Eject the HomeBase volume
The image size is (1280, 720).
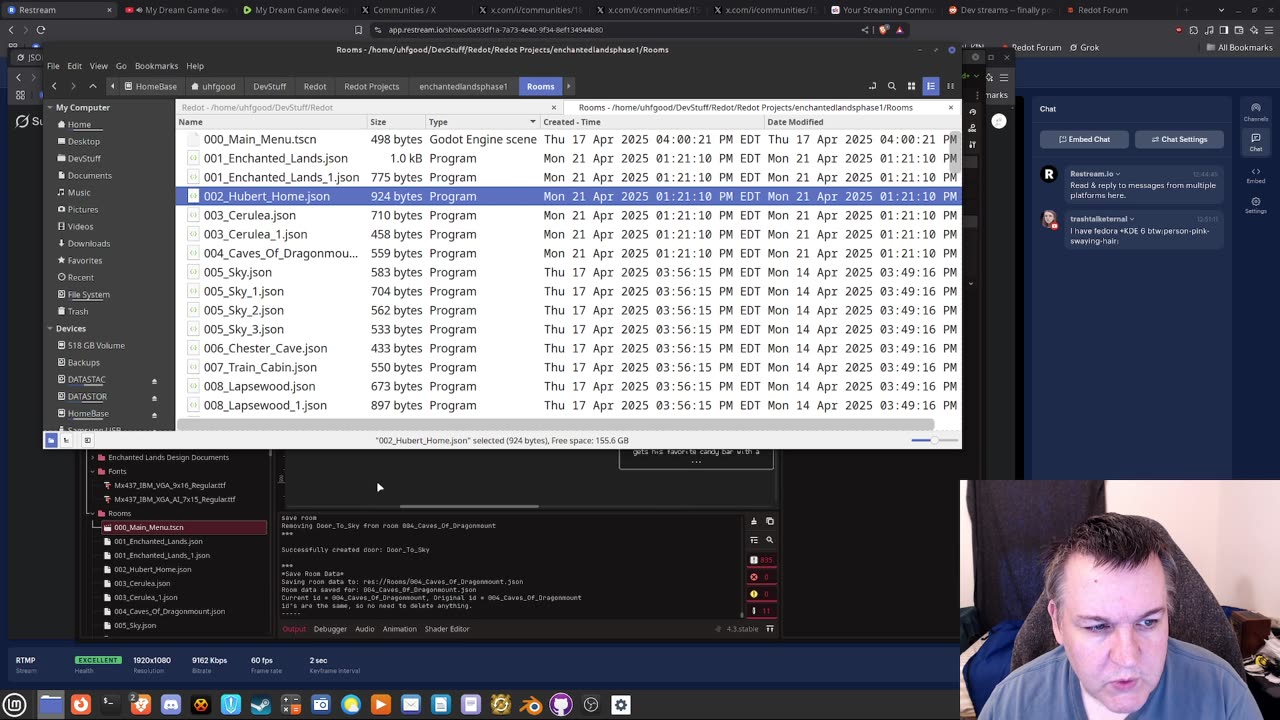click(154, 415)
